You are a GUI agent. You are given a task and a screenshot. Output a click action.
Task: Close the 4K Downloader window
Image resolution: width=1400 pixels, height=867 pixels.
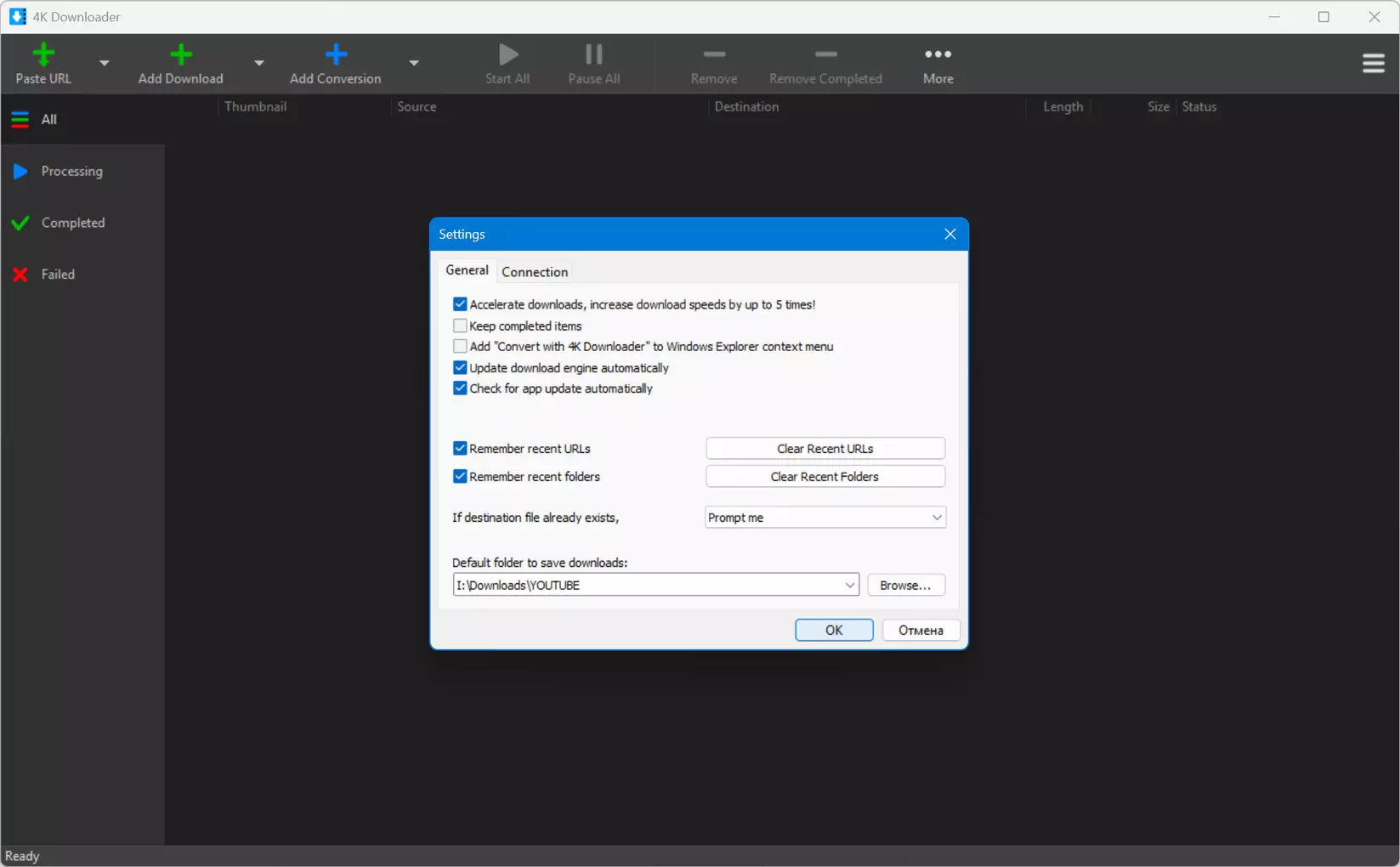[x=1374, y=17]
